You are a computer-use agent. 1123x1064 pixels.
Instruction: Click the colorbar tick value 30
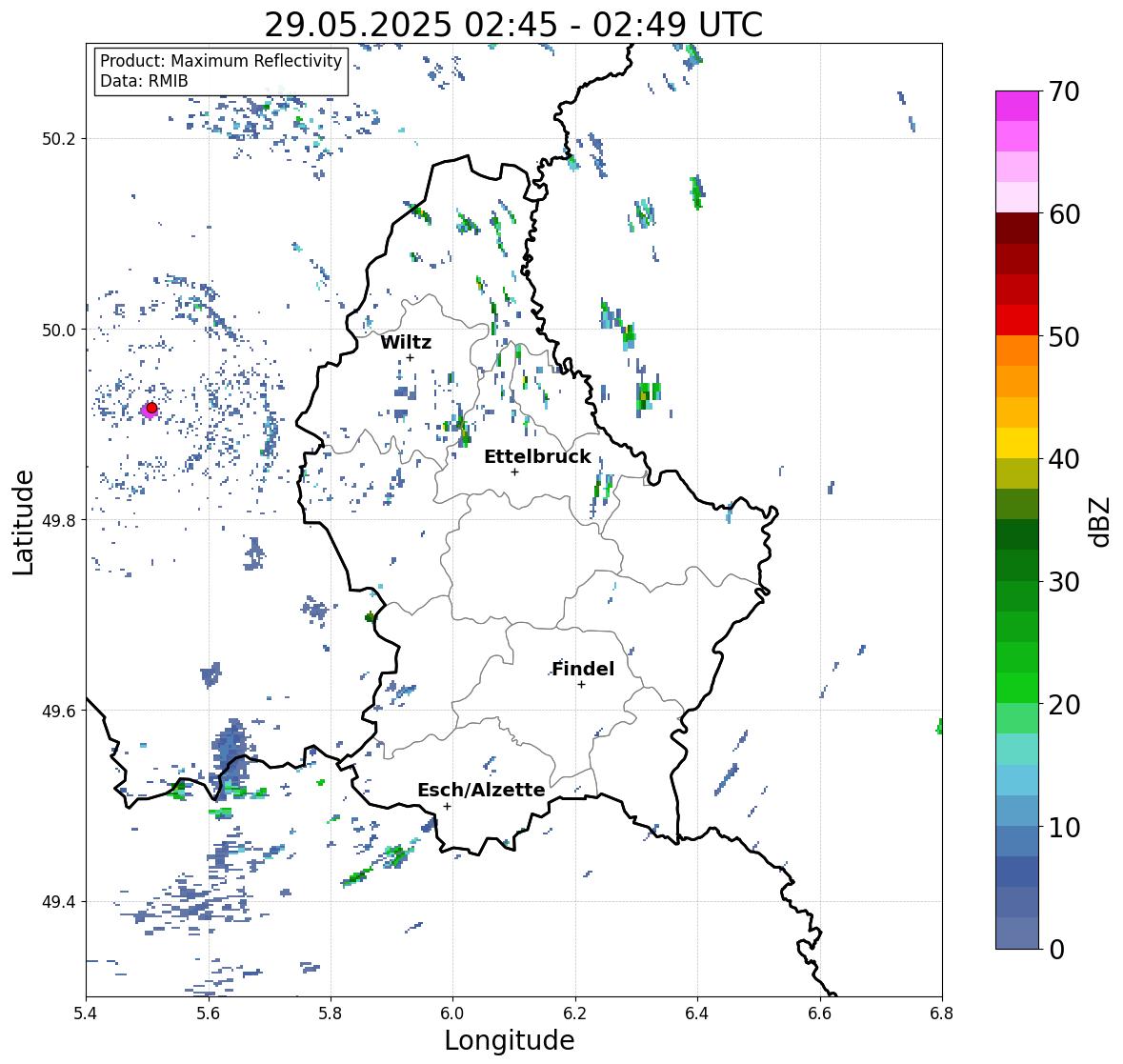pos(1064,581)
